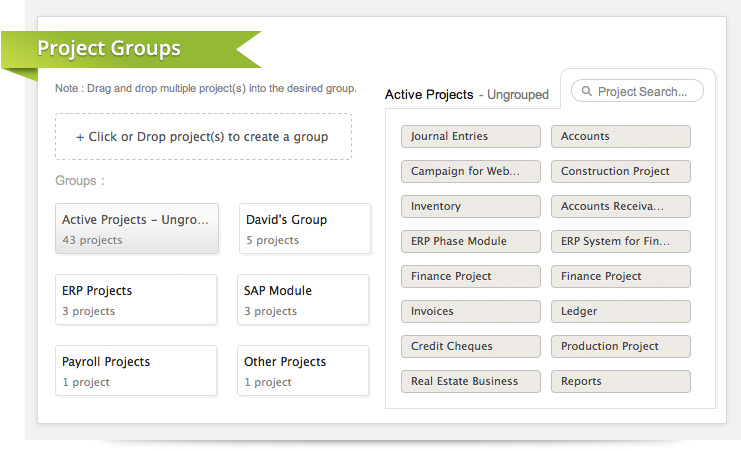Click the magnifier icon in Project Search
Viewport: 741px width, 451px height.
(586, 92)
